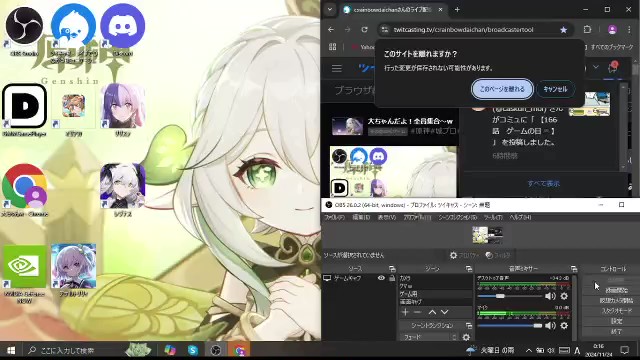This screenshot has height=360, width=640.
Task: Open the mic audio gear settings
Action: tap(564, 325)
